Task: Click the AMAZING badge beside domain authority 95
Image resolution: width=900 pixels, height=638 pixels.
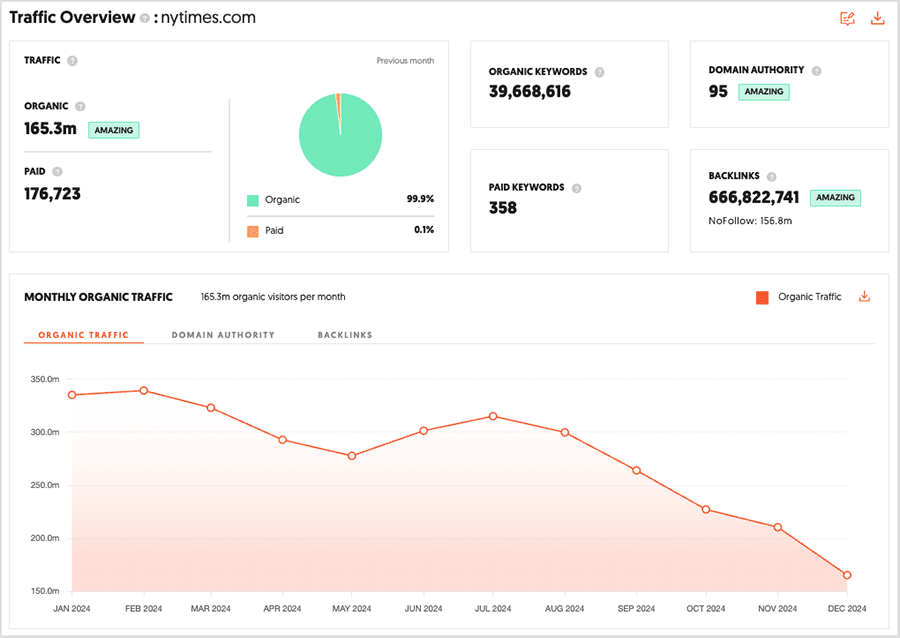Action: coord(764,92)
